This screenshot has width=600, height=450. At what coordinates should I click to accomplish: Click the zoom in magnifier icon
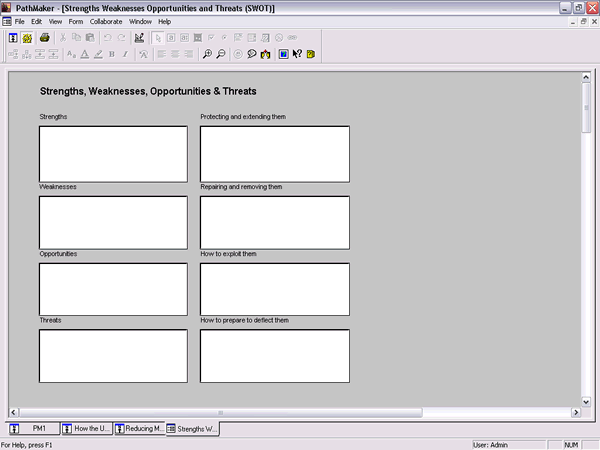tap(207, 54)
